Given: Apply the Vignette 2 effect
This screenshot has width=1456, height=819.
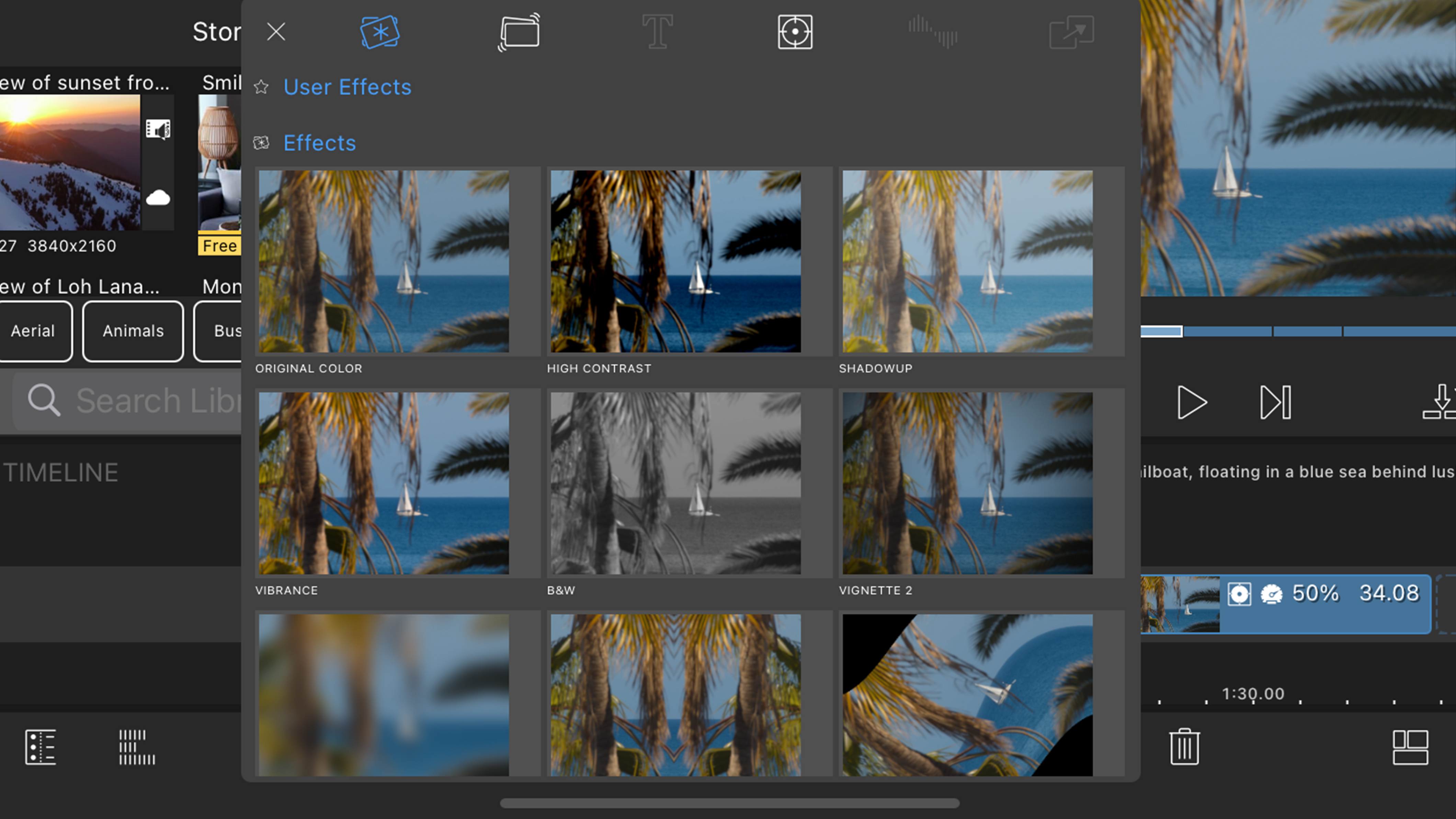Looking at the screenshot, I should tap(967, 483).
